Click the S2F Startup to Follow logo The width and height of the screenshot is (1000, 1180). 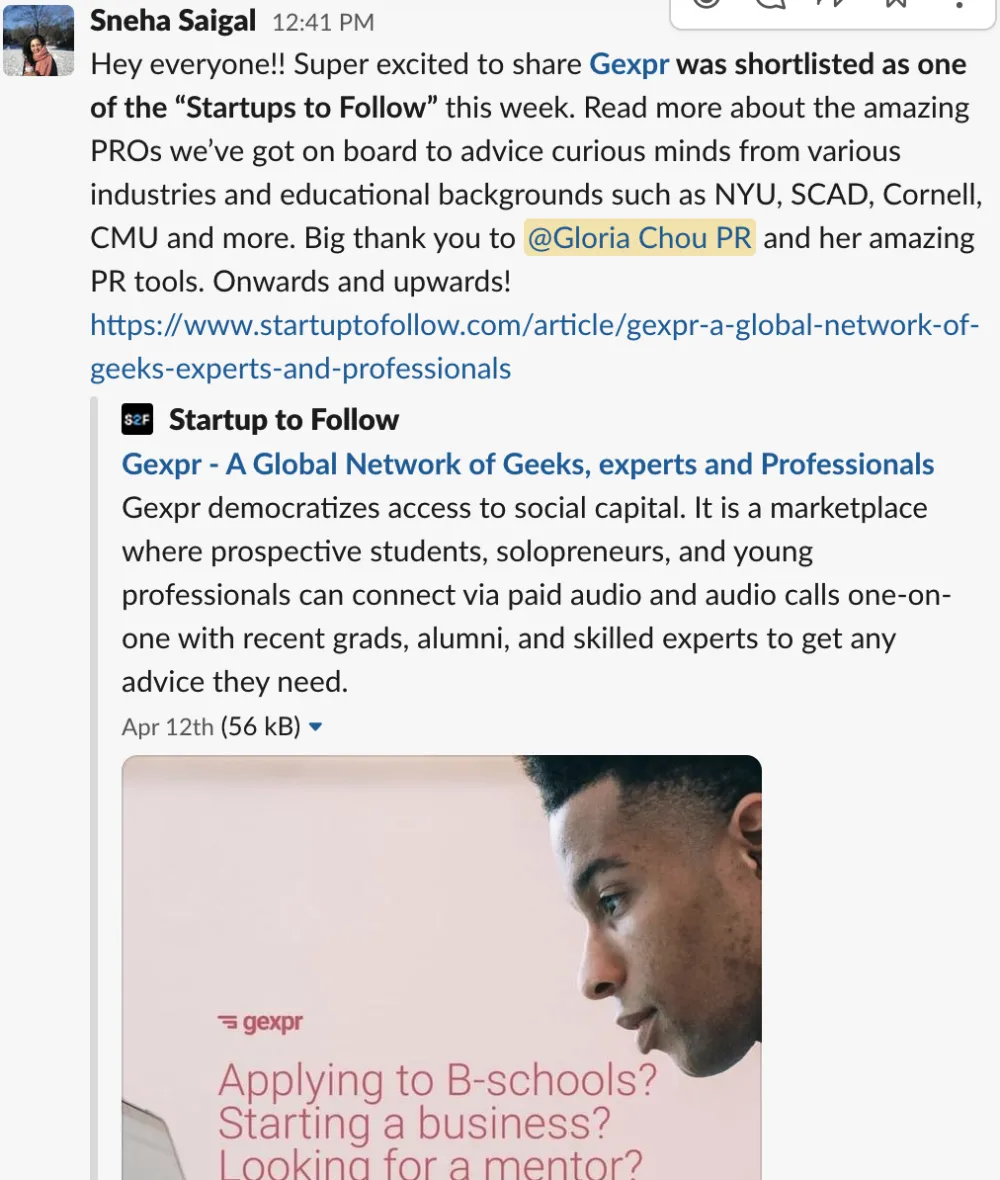point(137,419)
